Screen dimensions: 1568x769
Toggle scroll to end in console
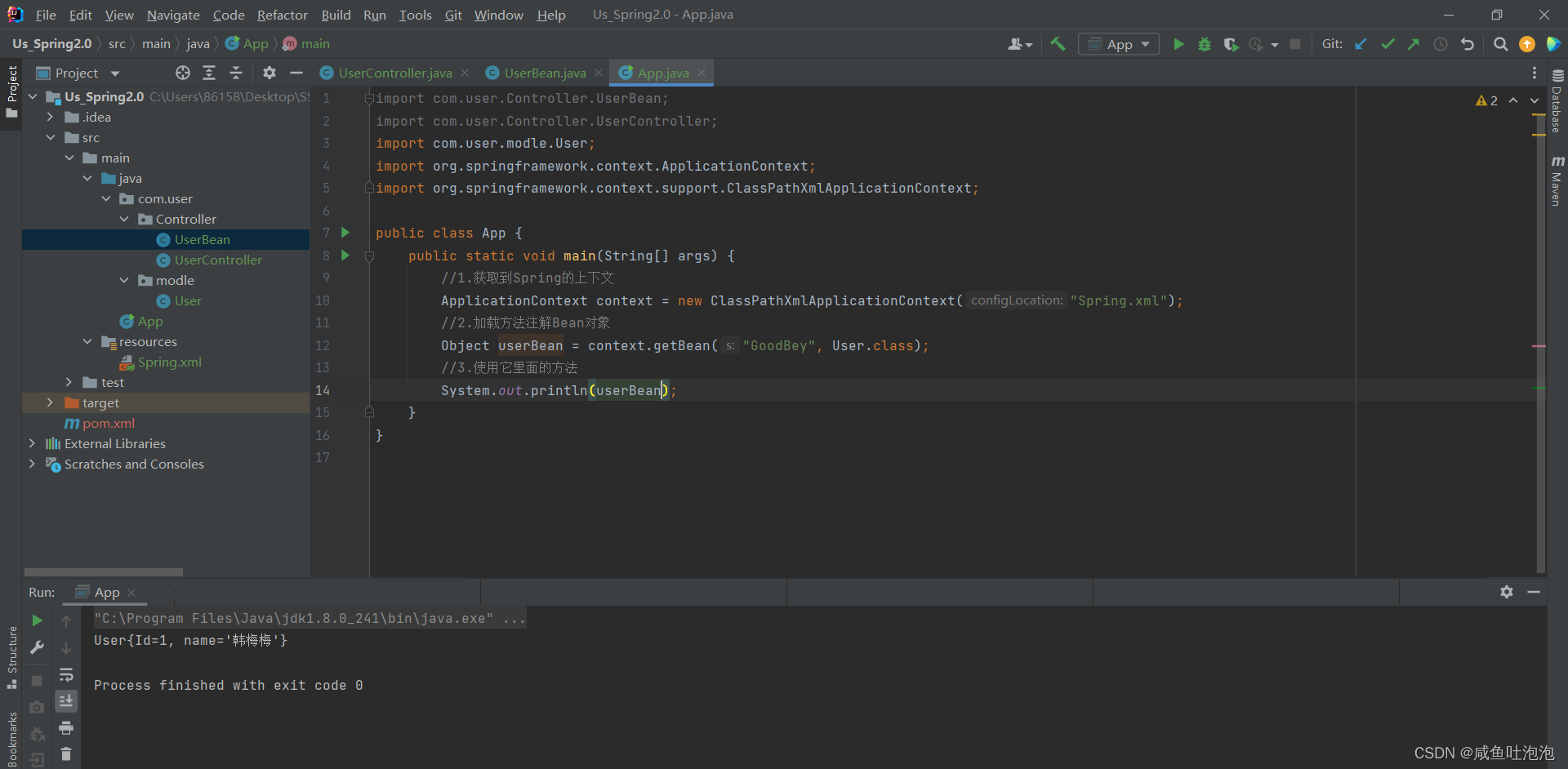tap(66, 700)
